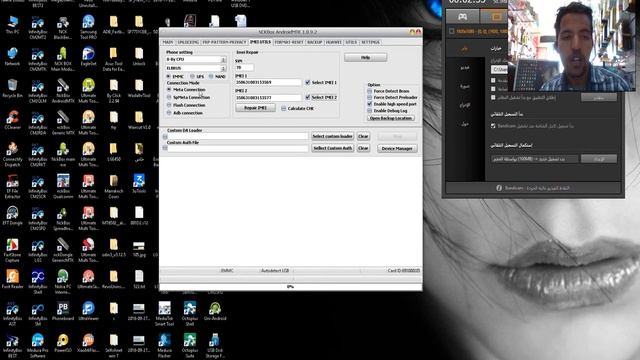640x360 pixels.
Task: Open the phone model dropdown below CPU
Action: coord(223,68)
